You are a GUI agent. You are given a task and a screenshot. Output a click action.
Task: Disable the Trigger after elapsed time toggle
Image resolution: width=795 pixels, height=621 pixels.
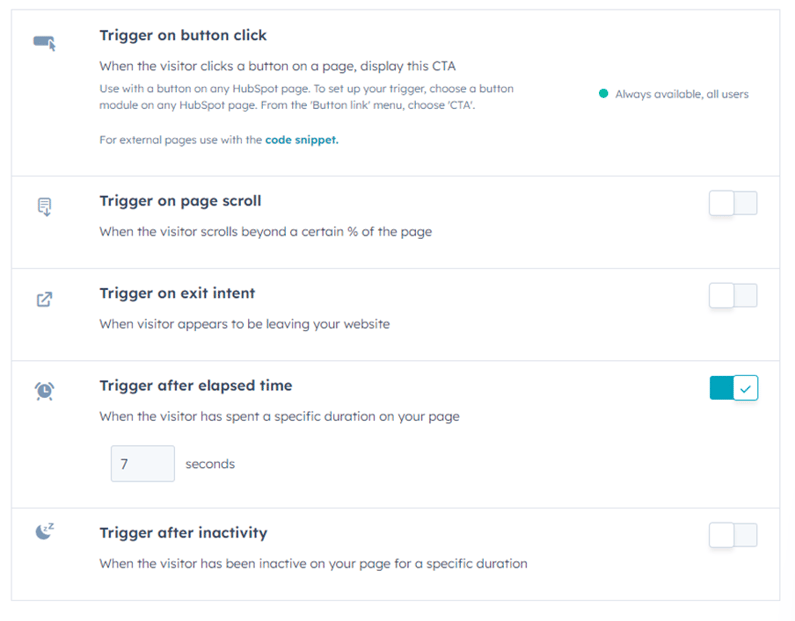734,388
